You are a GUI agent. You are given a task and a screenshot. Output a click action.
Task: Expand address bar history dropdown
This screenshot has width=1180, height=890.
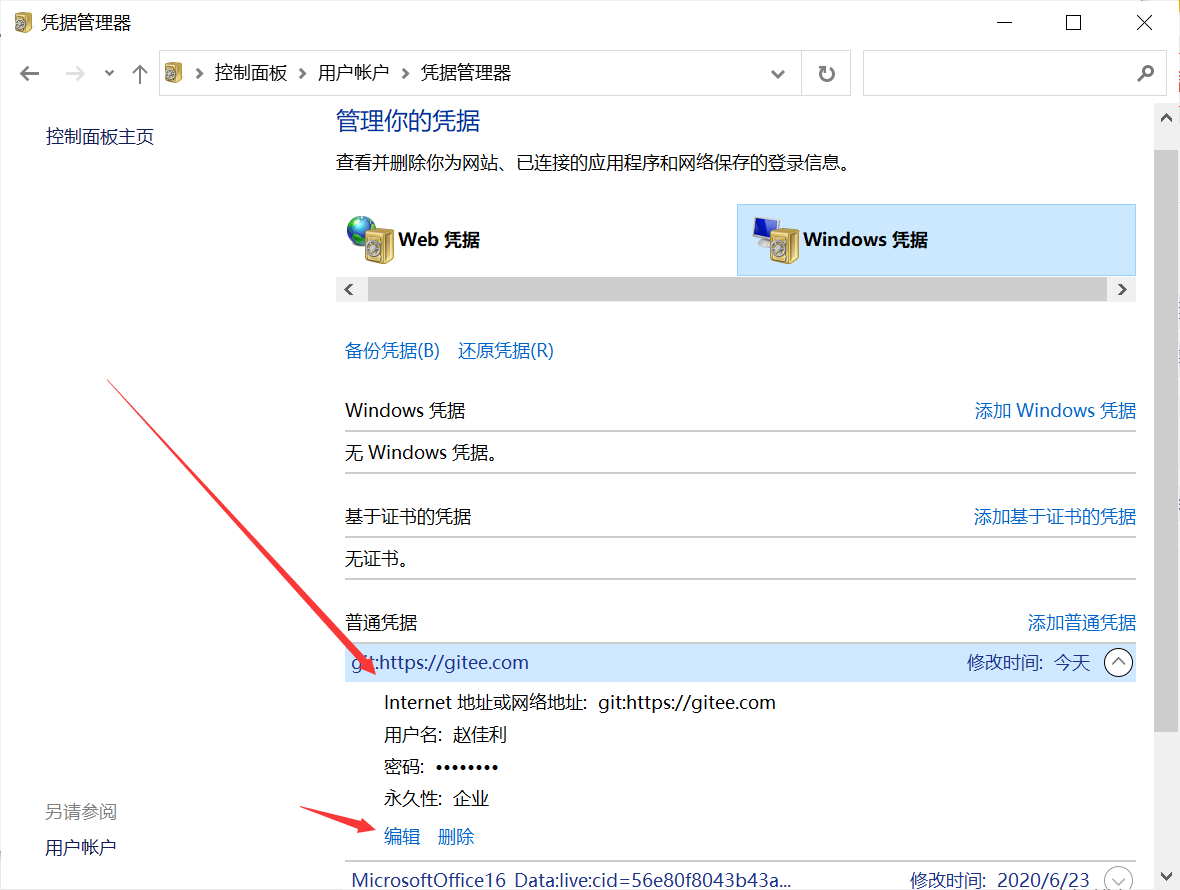pos(778,74)
